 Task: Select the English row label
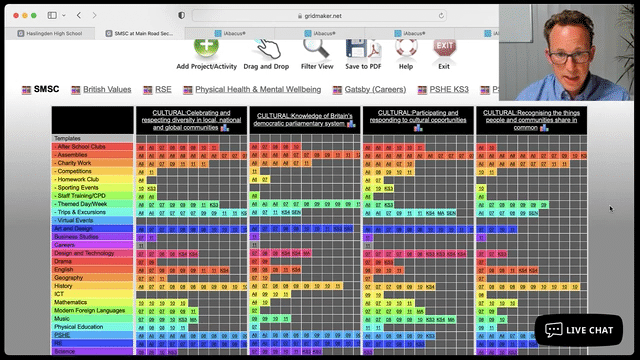[x=93, y=269]
